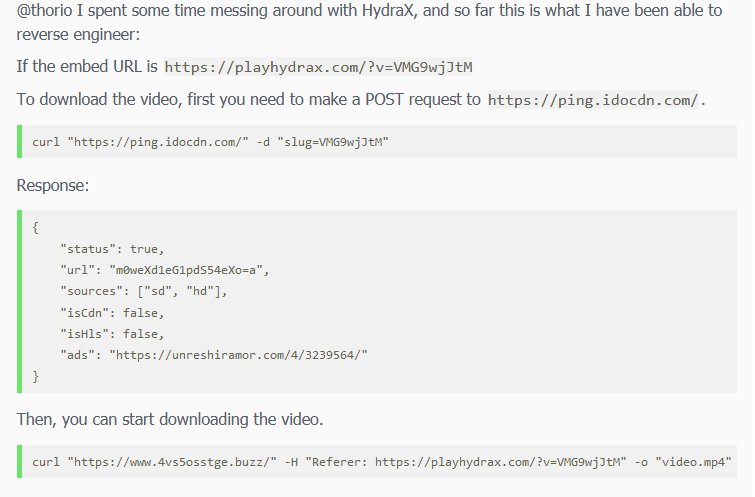Image resolution: width=755 pixels, height=497 pixels.
Task: Click the inline URL https://playhydrax.com/?v=VMG9wjJtM
Action: [x=318, y=67]
